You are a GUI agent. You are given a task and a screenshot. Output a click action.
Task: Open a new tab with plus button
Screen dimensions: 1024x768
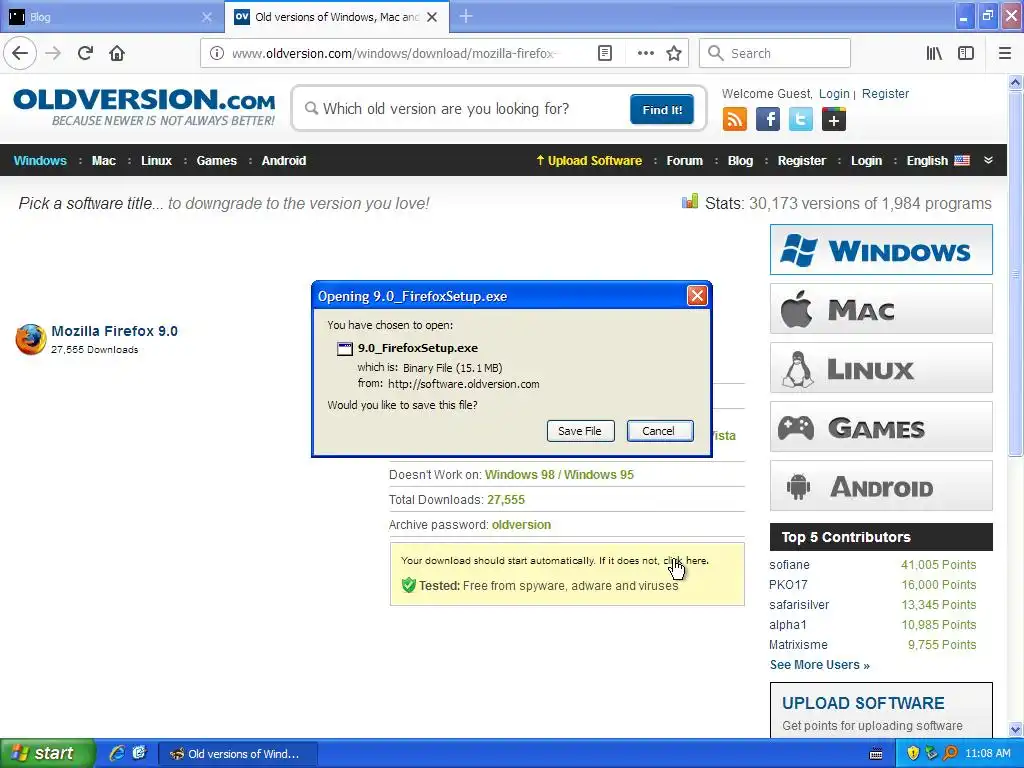pos(466,16)
